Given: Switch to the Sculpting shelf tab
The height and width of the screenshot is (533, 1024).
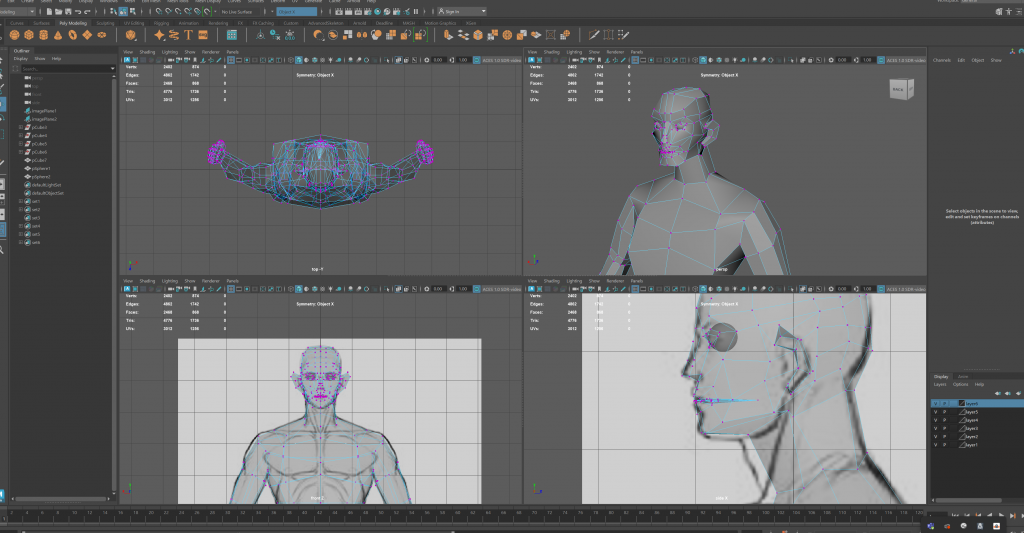Looking at the screenshot, I should (x=104, y=22).
